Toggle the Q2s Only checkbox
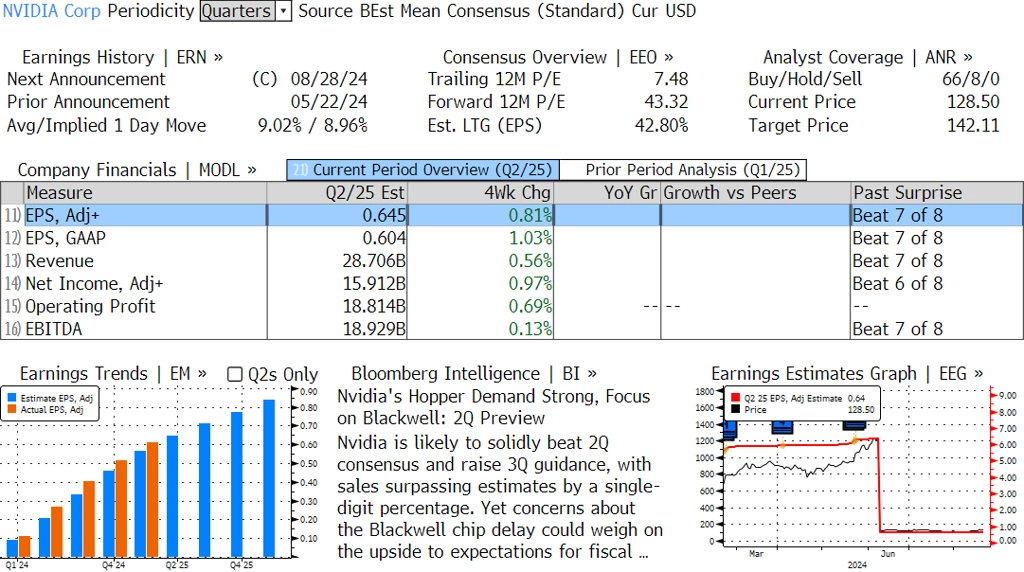Screen dimensions: 1024x572 (x=234, y=374)
